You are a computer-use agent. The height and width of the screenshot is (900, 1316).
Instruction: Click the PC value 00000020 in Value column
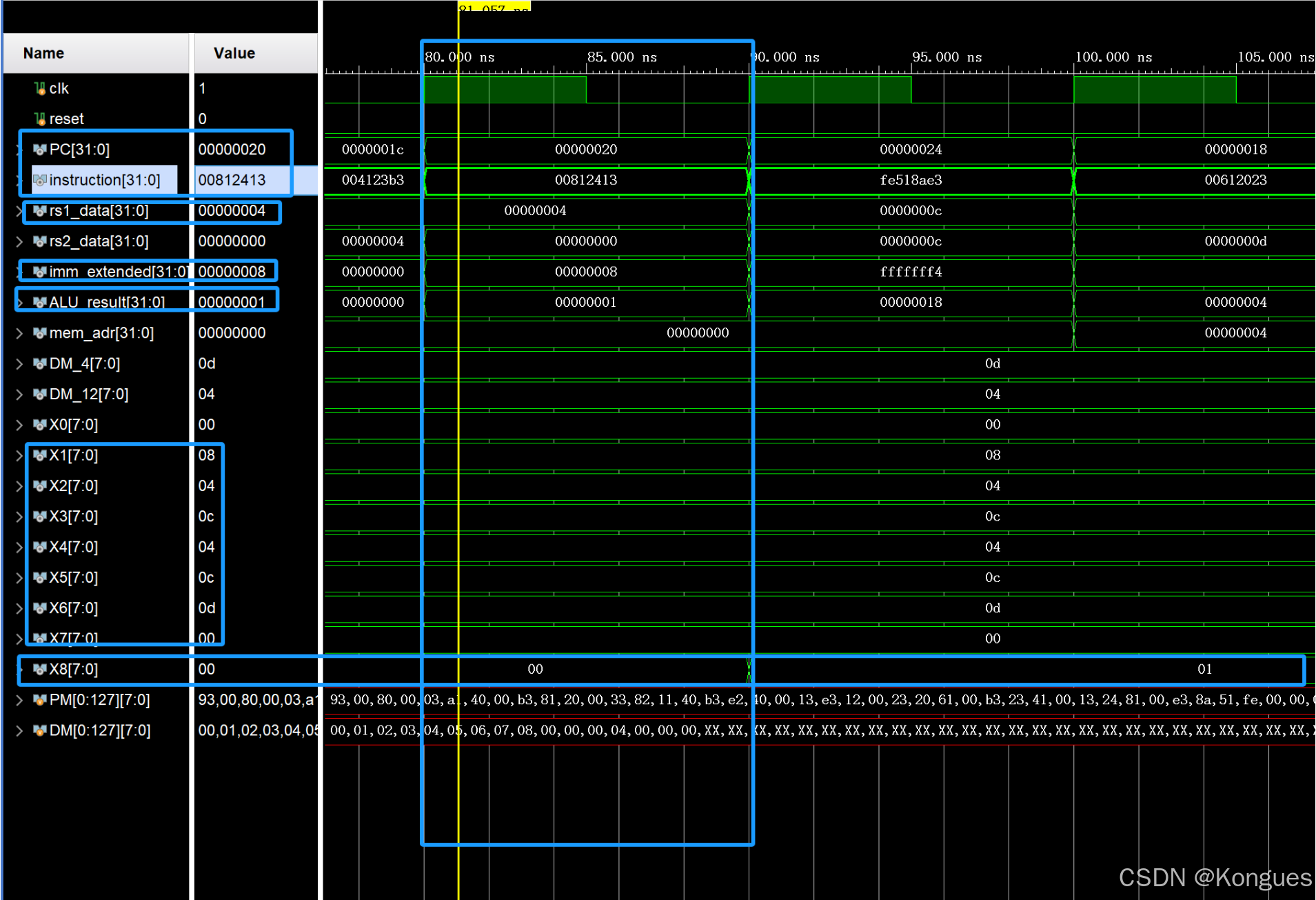pos(232,150)
